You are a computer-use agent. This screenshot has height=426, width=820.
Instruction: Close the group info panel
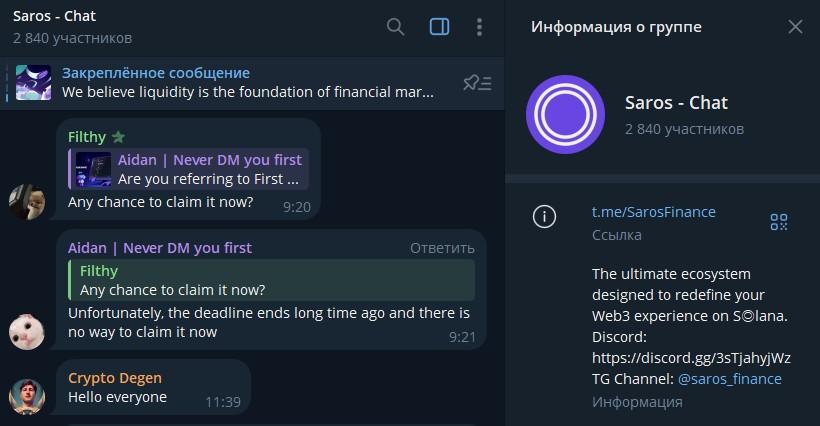coord(795,27)
